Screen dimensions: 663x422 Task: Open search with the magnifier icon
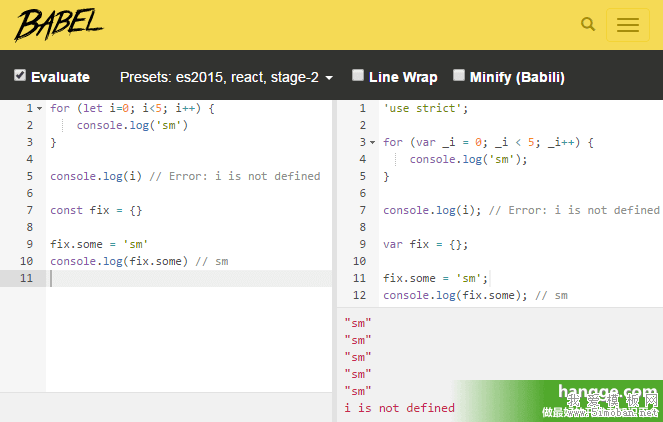(588, 25)
